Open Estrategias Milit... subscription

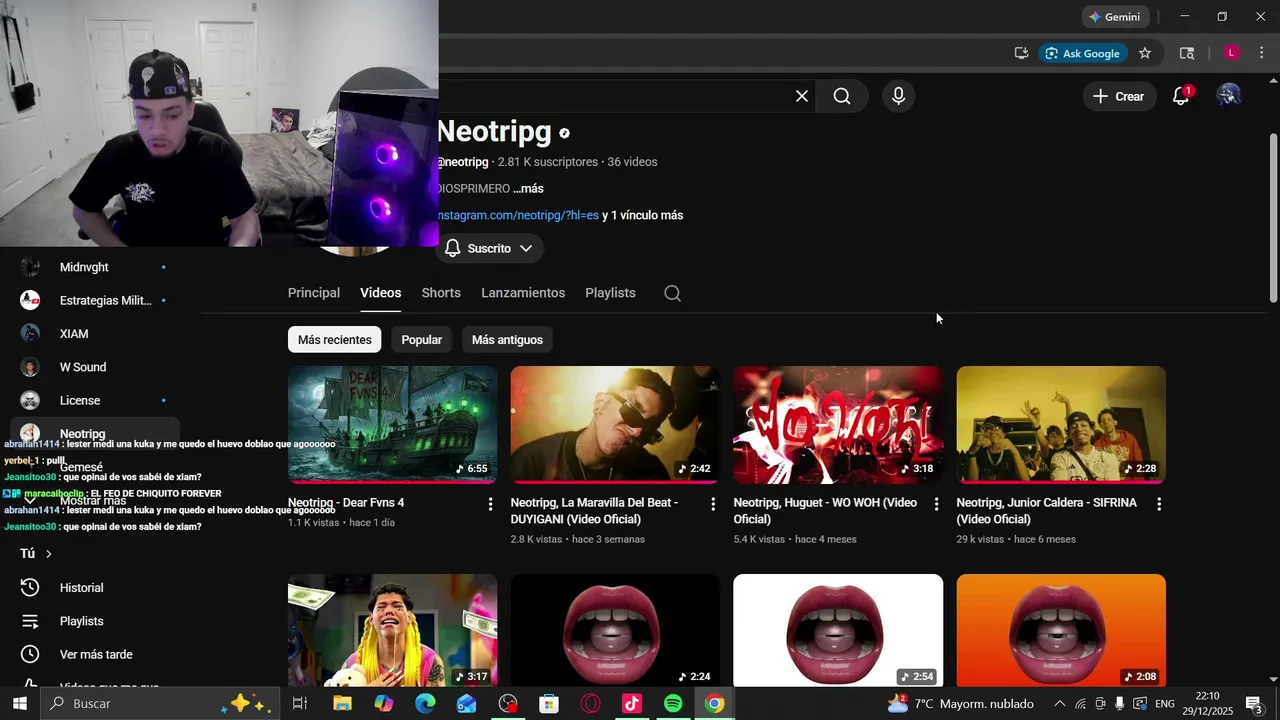tap(95, 300)
